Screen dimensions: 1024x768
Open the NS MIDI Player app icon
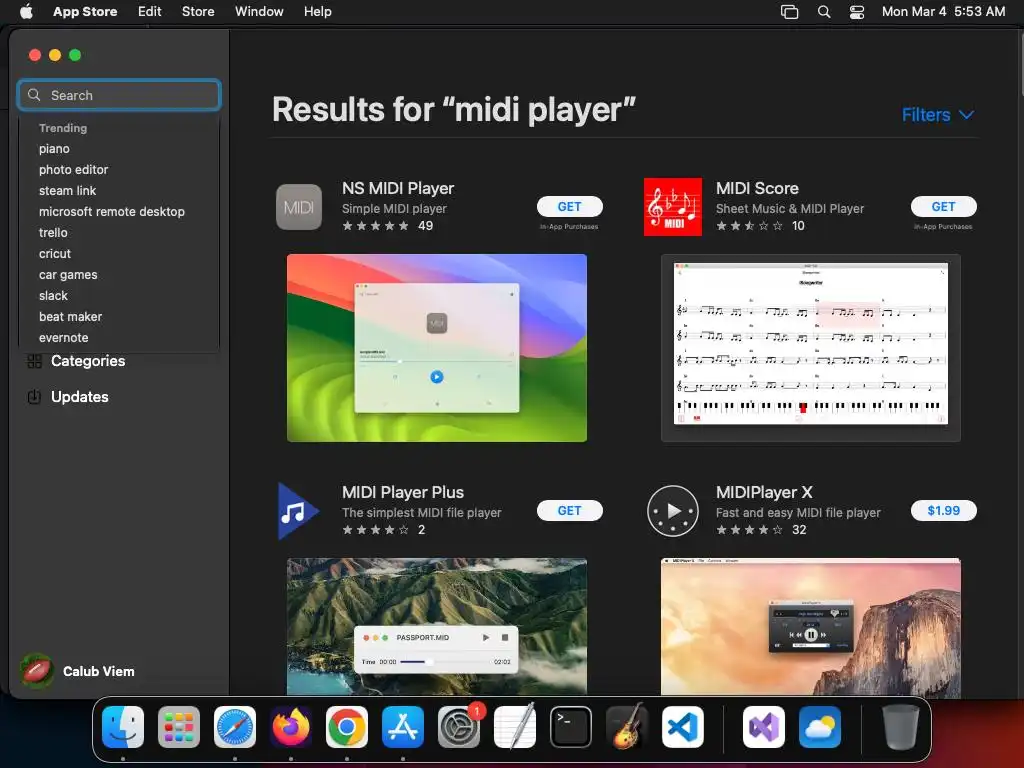tap(299, 207)
